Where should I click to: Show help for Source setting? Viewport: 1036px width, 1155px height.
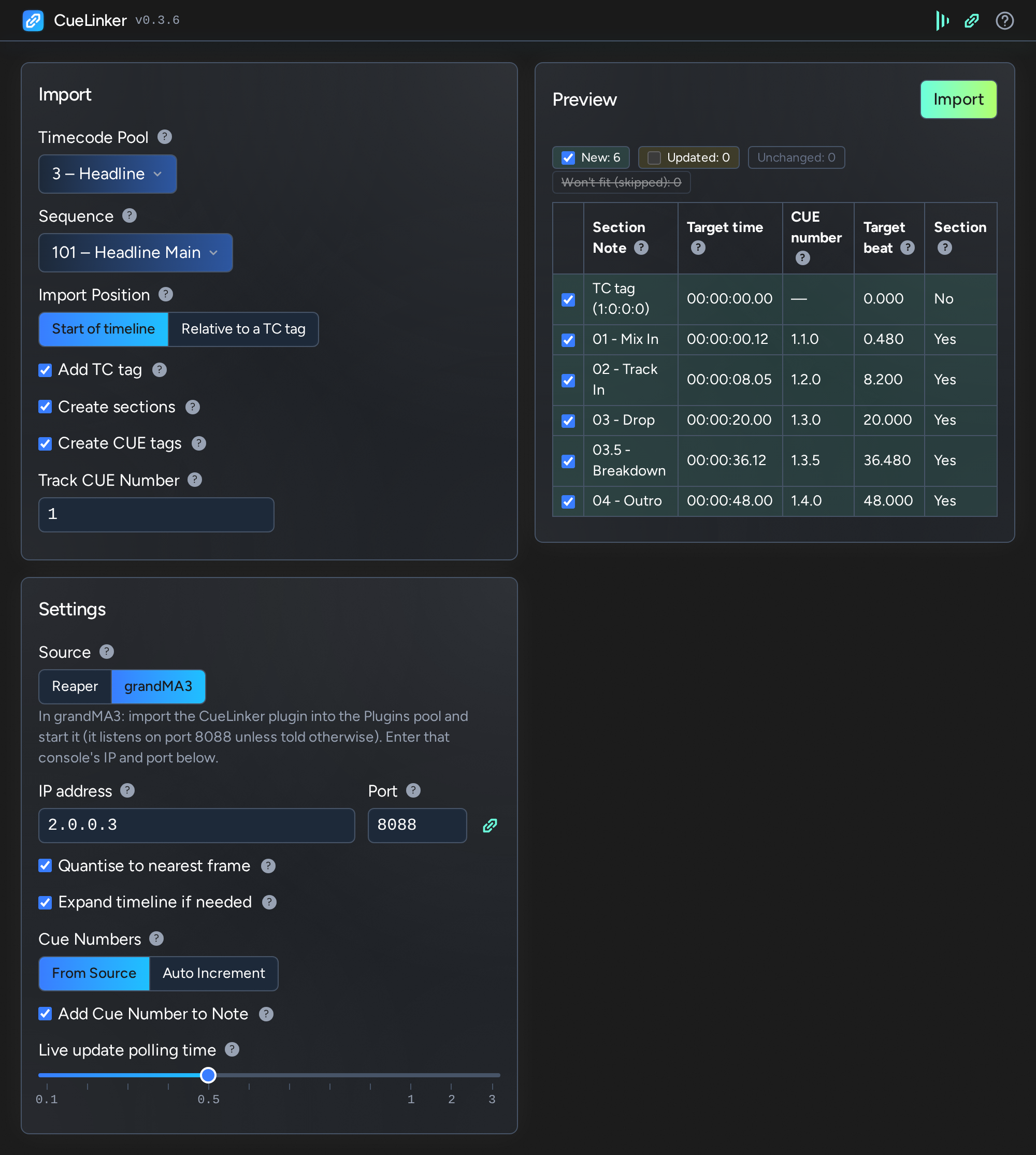106,652
